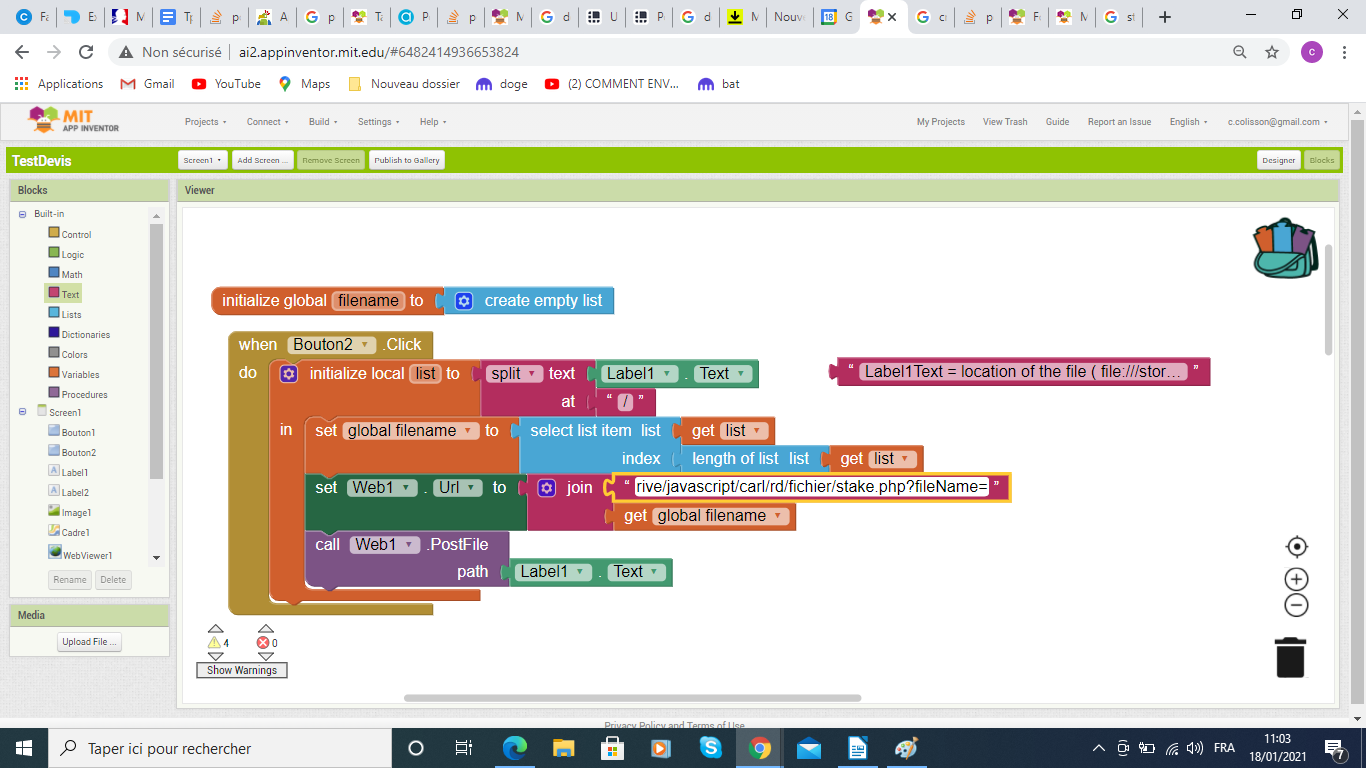Switch to Designer view
Image resolution: width=1366 pixels, height=768 pixels.
point(1278,160)
